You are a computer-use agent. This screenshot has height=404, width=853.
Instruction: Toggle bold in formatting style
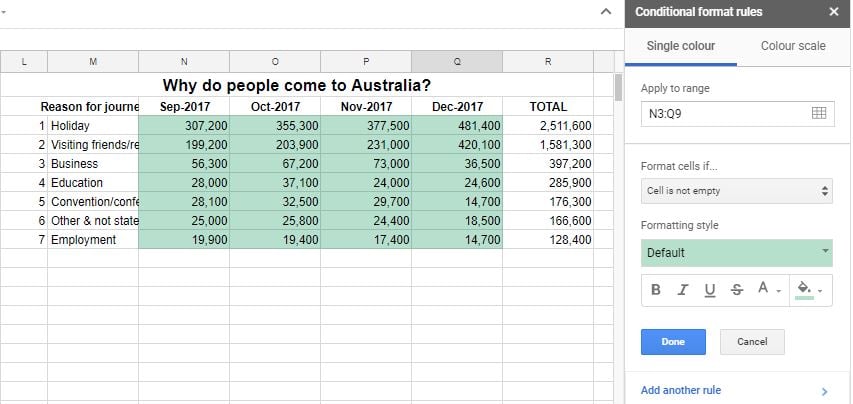pos(656,290)
